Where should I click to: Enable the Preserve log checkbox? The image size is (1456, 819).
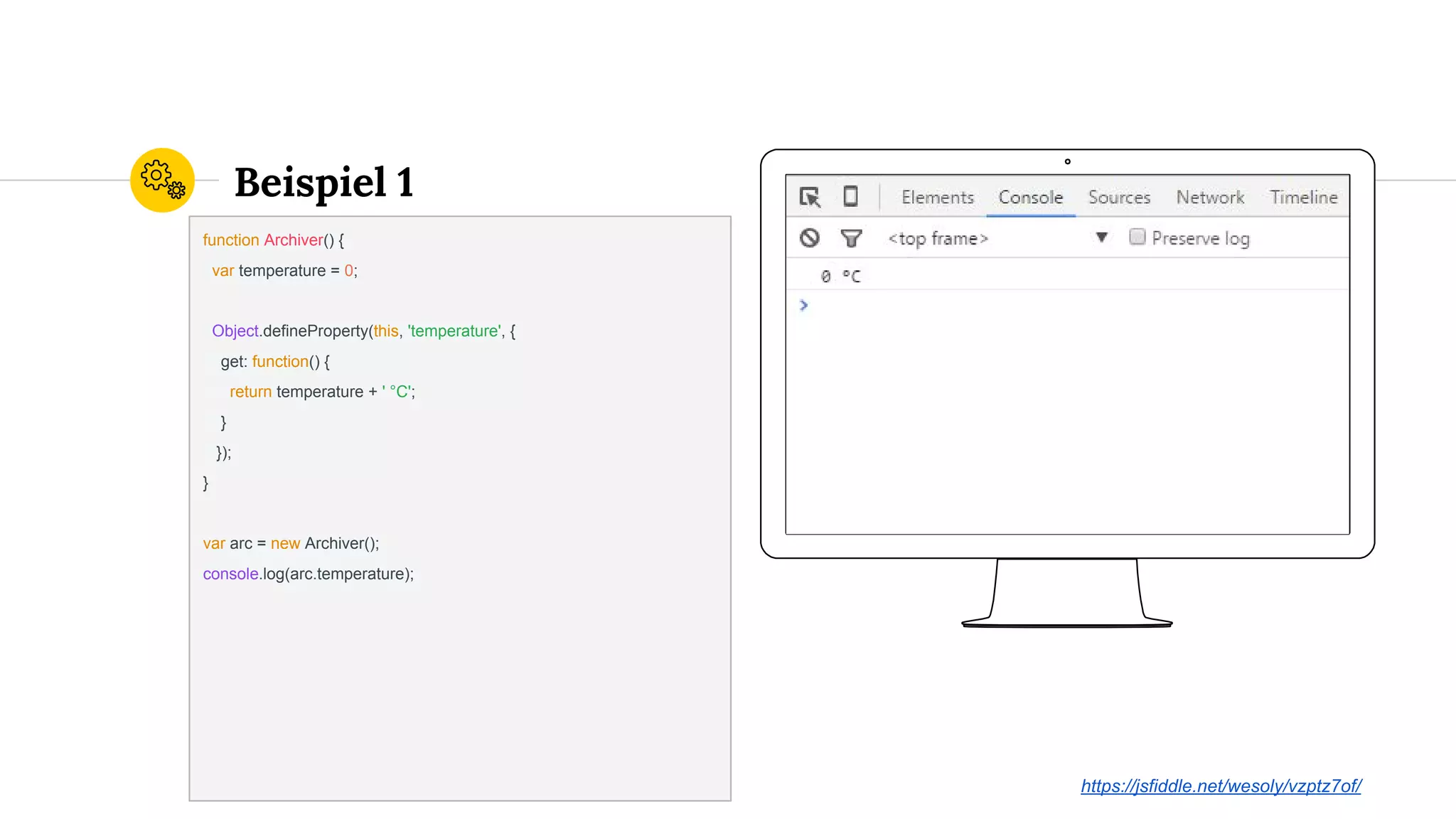coord(1137,237)
